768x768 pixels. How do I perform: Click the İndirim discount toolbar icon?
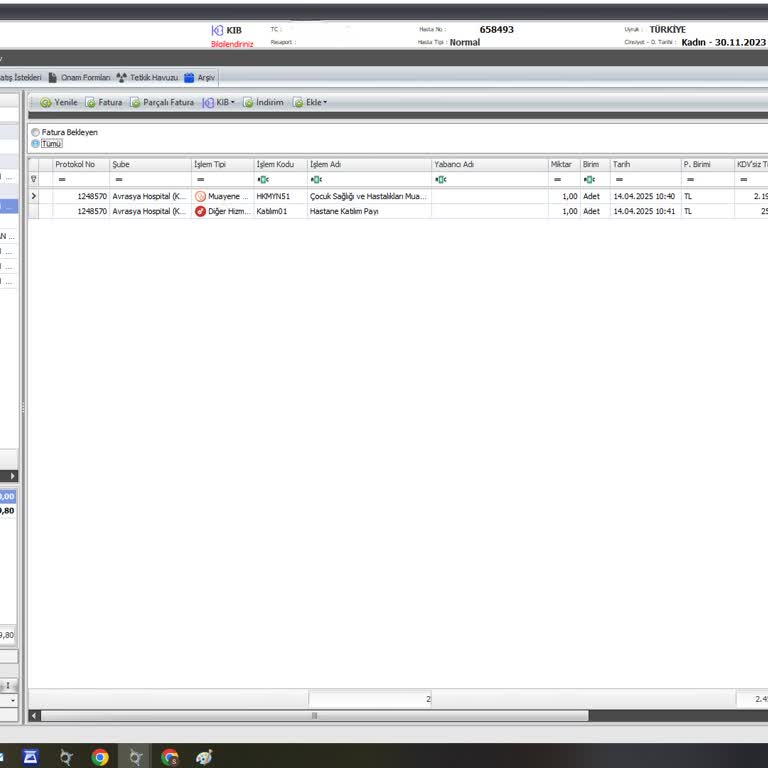click(x=249, y=102)
